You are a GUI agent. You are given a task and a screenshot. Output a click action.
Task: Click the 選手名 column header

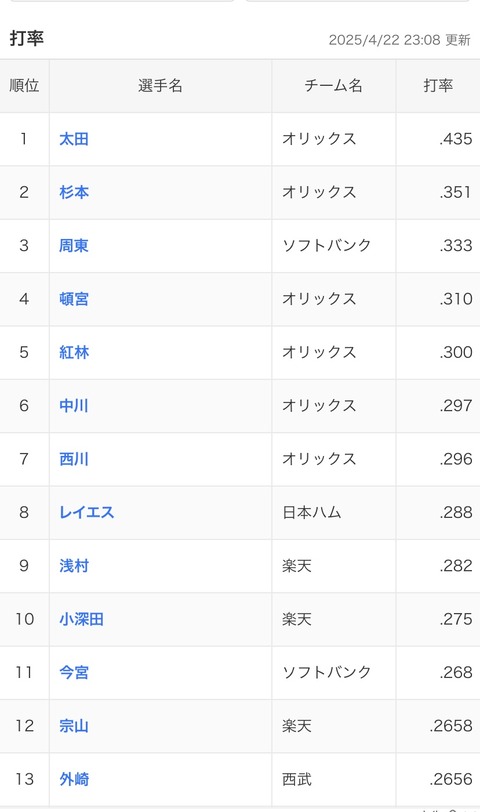(161, 85)
